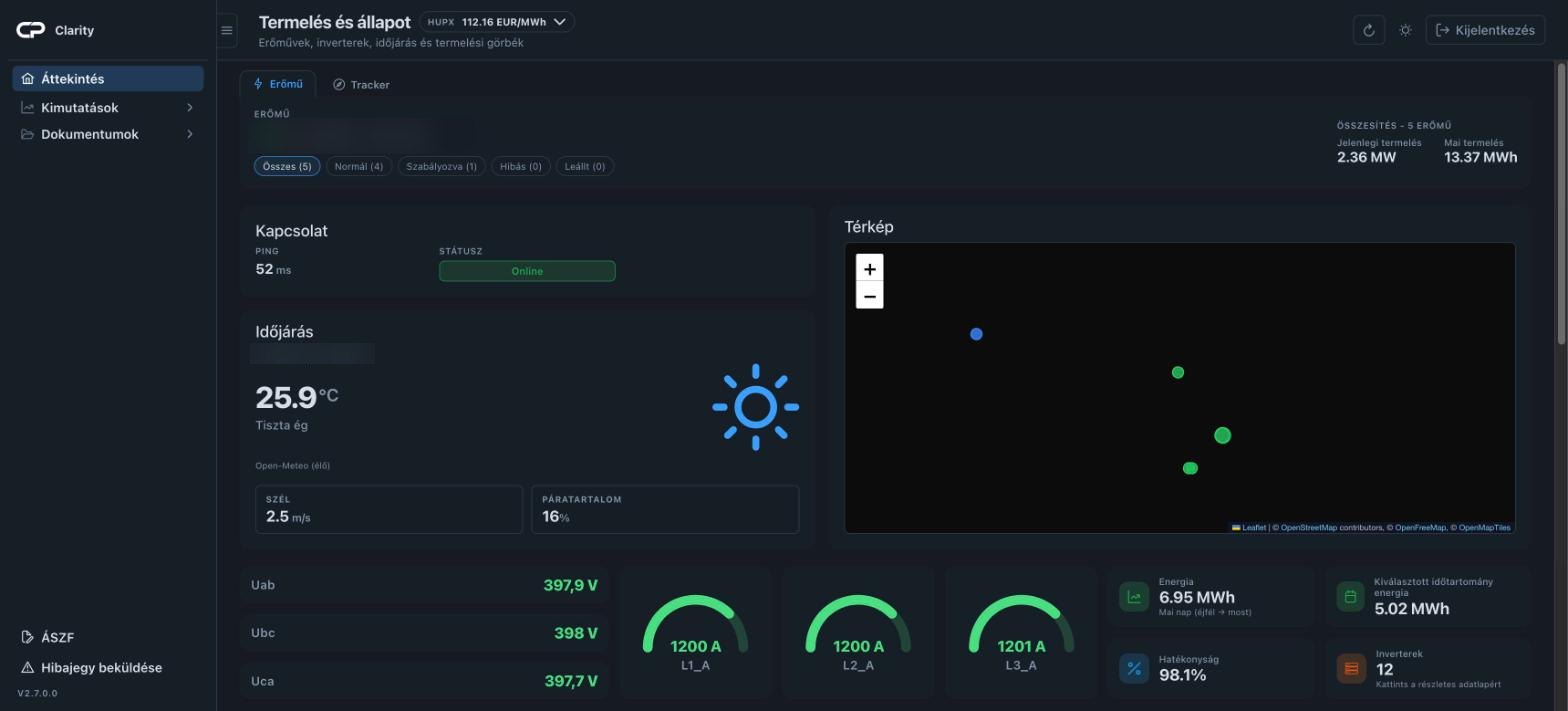Click the L3_A current gauge
Screen dimensions: 1568x711
coord(1021,632)
